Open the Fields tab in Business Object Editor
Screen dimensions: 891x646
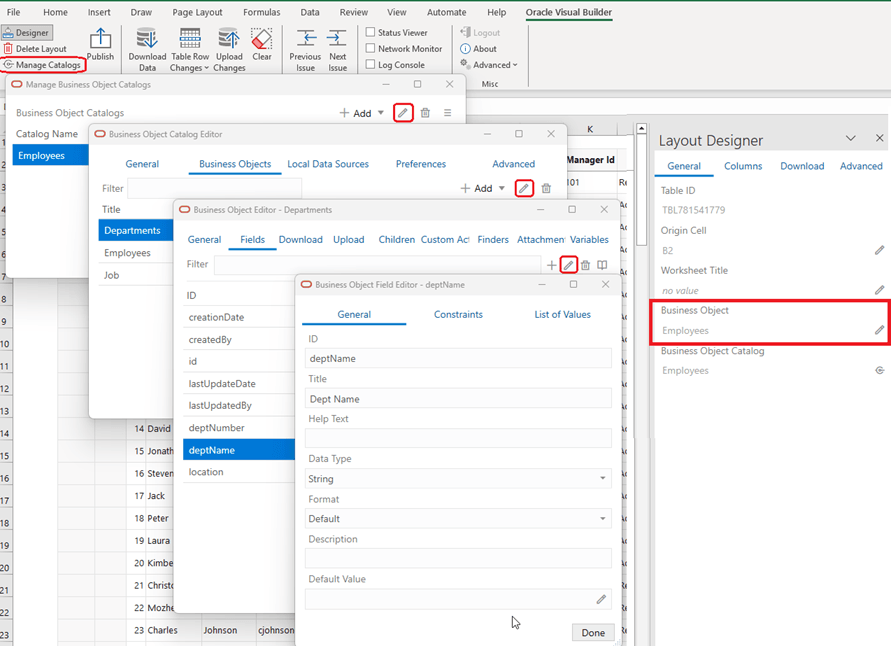(x=252, y=239)
